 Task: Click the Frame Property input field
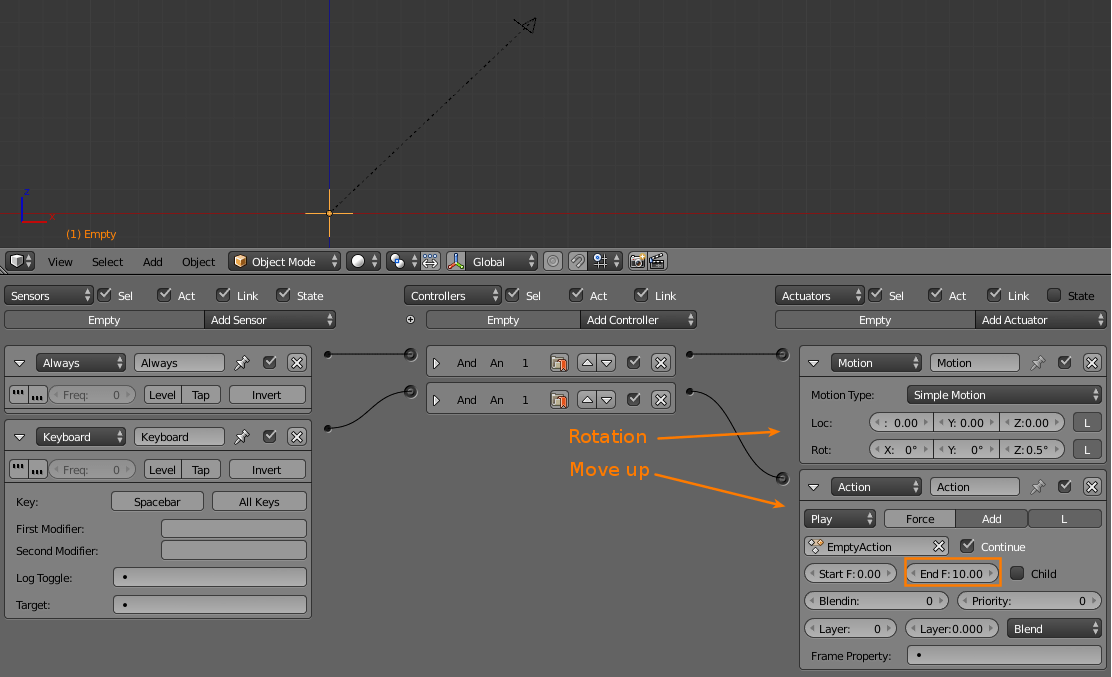(x=1004, y=655)
